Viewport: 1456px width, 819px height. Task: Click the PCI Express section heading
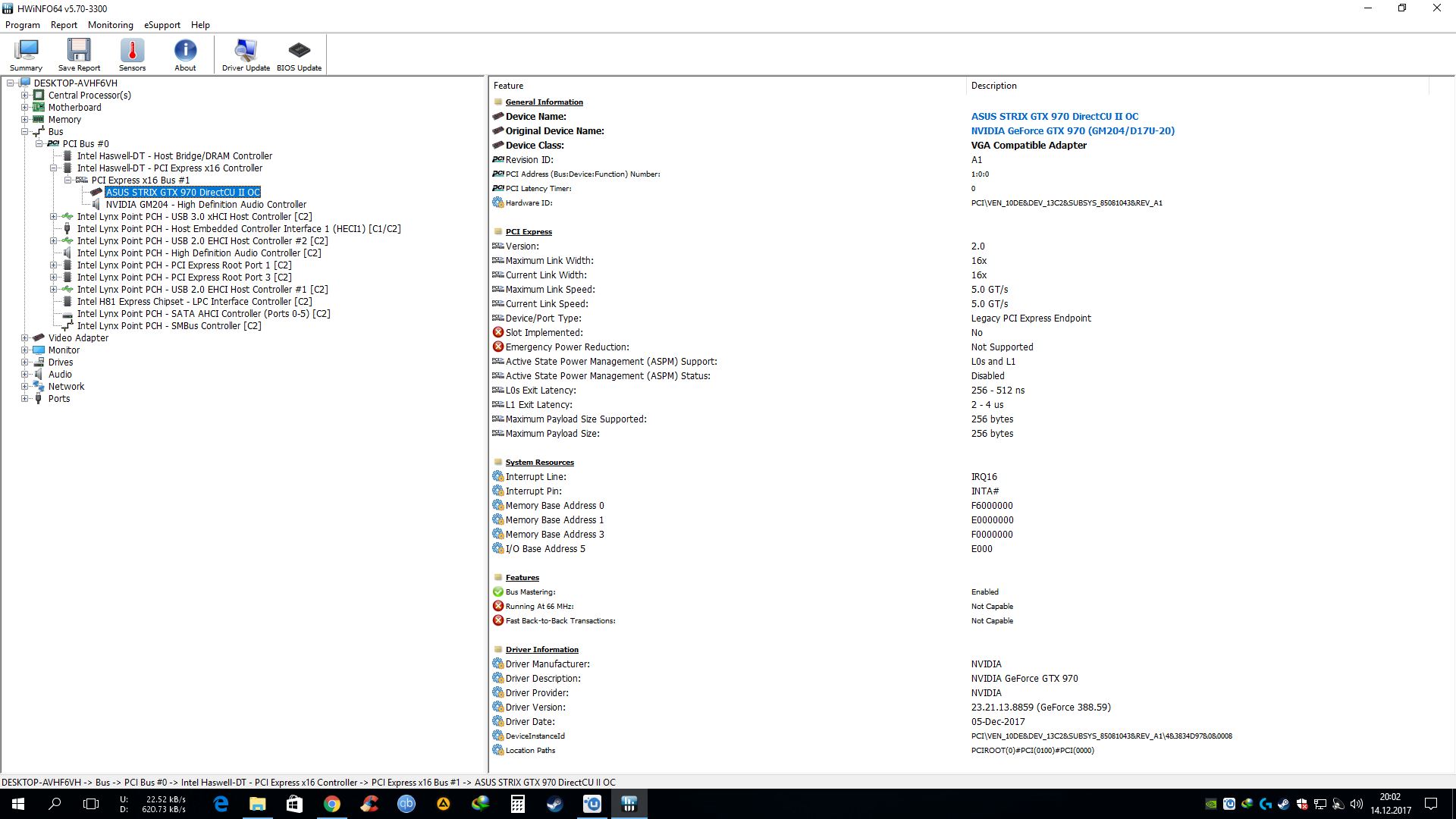(x=529, y=232)
